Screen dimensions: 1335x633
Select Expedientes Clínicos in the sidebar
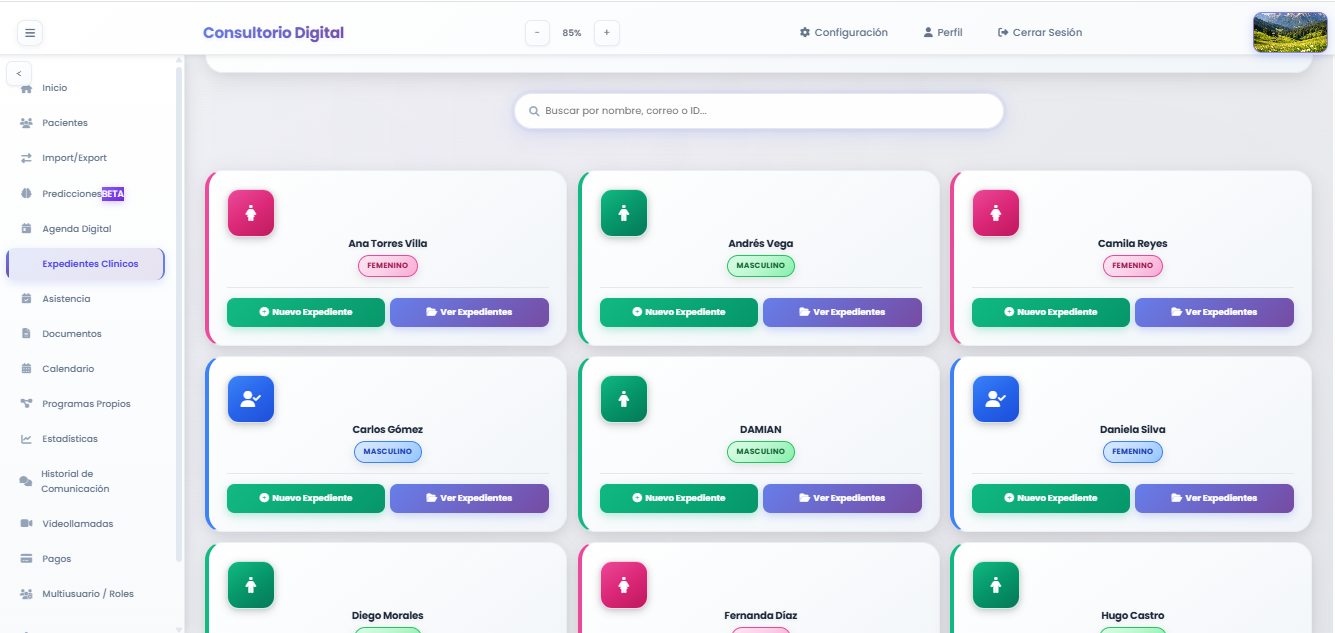click(85, 264)
